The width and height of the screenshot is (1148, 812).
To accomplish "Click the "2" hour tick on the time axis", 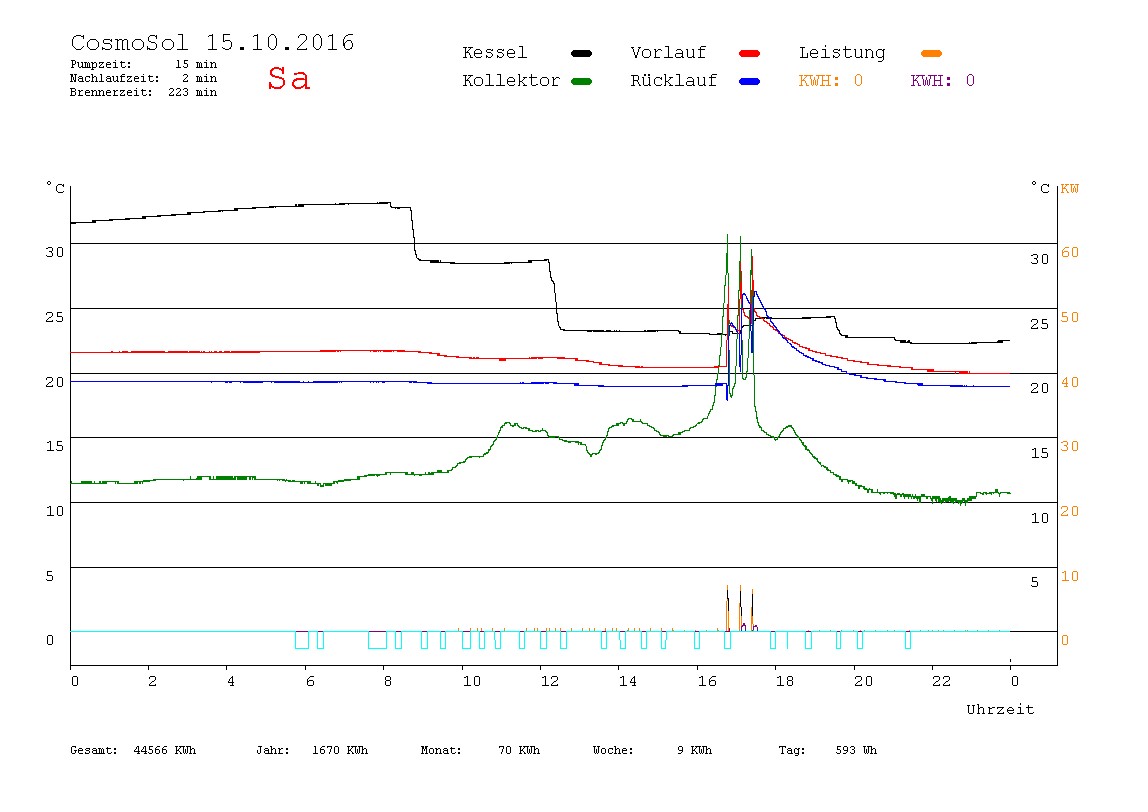I will (152, 682).
